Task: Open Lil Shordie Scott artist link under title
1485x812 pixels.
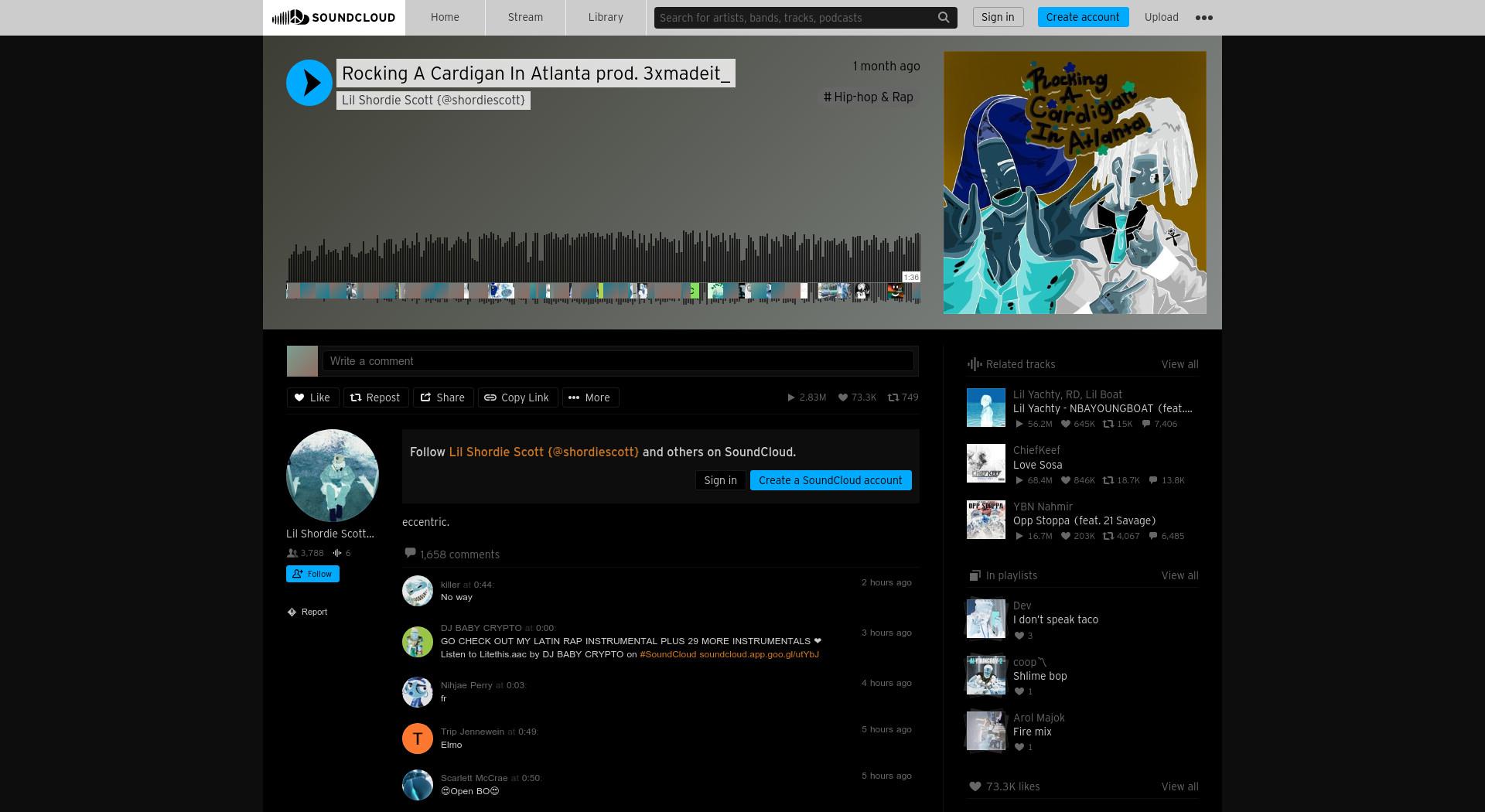Action: click(433, 100)
